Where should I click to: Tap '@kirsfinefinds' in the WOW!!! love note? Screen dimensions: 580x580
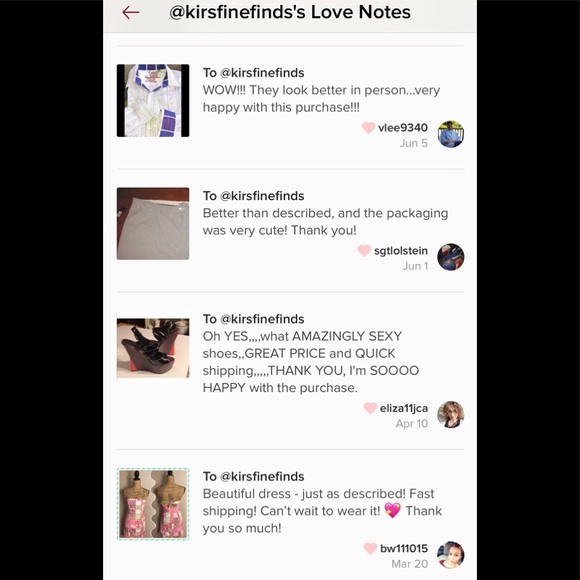[262, 72]
